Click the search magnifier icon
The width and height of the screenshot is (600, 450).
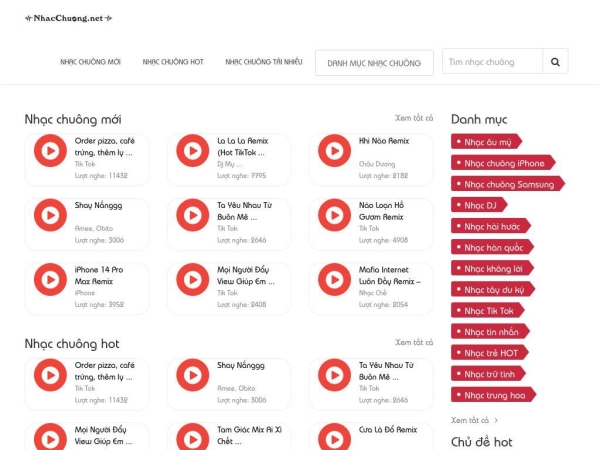tap(555, 62)
